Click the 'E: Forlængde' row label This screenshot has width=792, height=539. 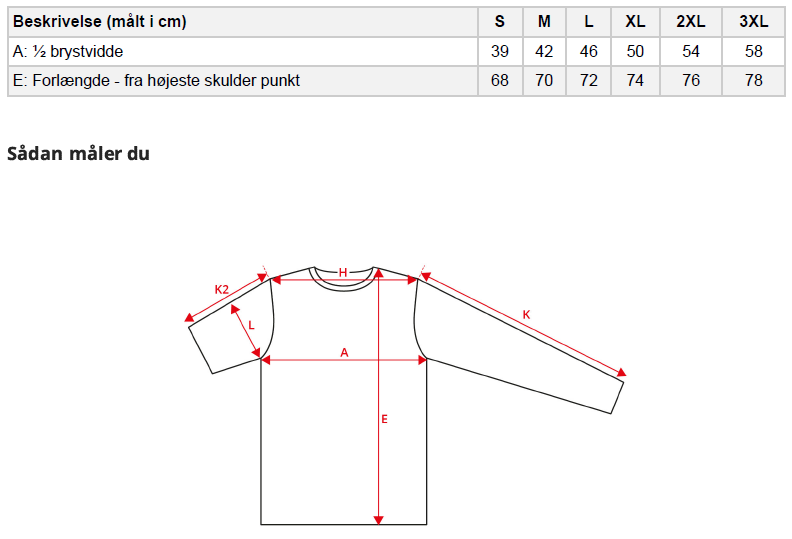click(x=157, y=81)
